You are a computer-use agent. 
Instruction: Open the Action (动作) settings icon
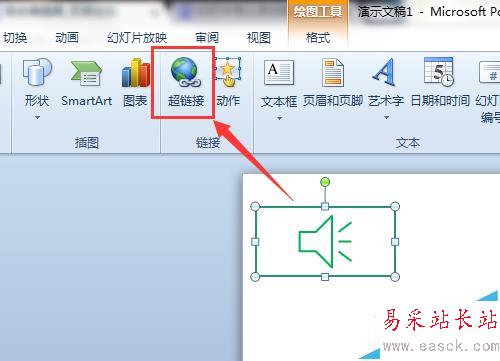(x=228, y=72)
